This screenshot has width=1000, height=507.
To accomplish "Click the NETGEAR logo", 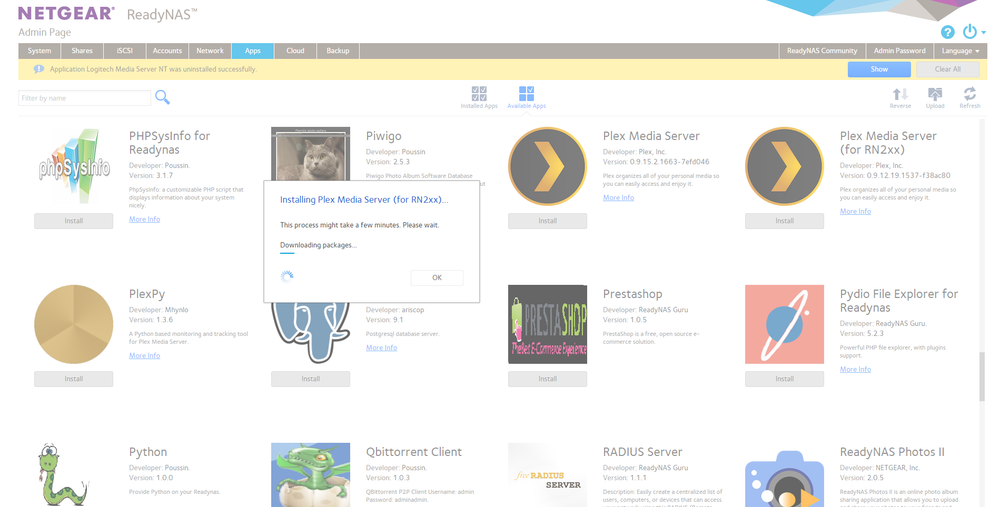I will click(66, 13).
